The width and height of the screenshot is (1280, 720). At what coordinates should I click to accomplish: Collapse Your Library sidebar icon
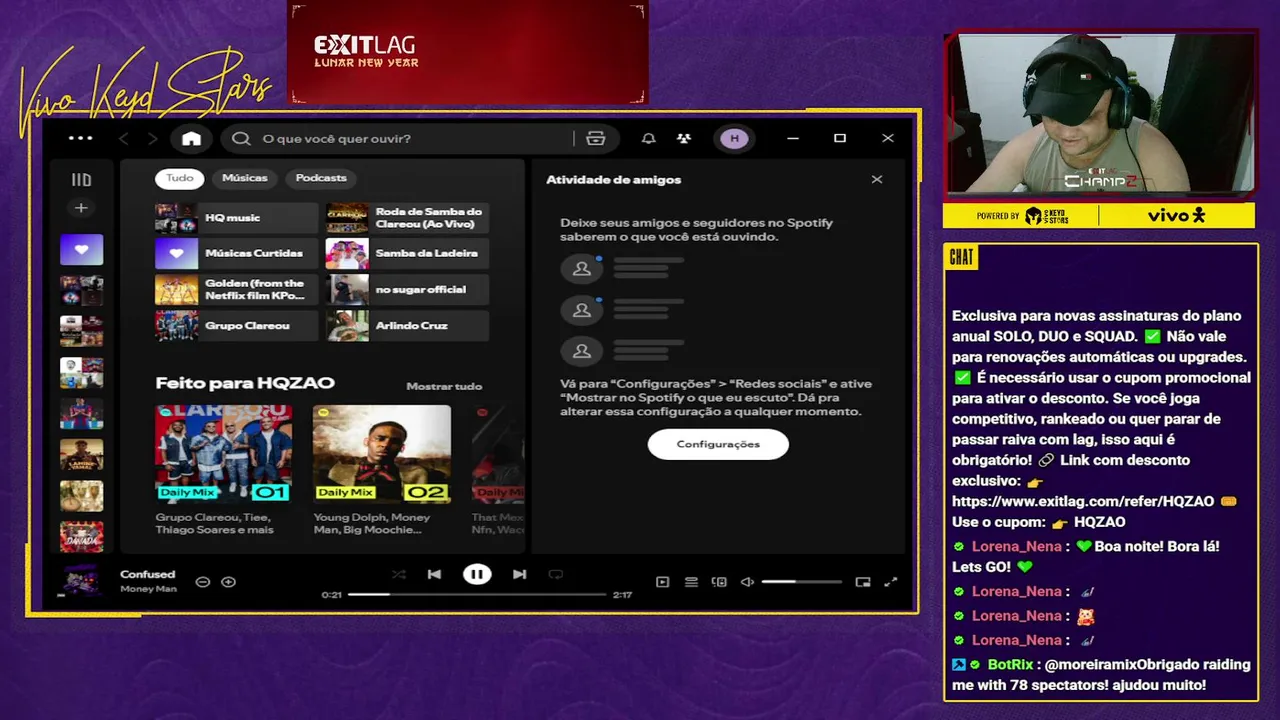click(81, 180)
